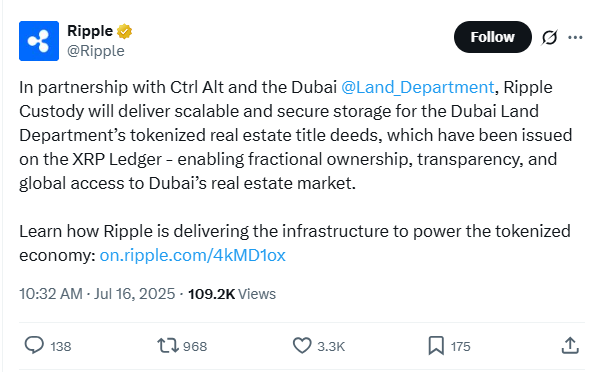
Task: Open the on.ripple.com/4kMD1ox link
Action: pos(192,255)
